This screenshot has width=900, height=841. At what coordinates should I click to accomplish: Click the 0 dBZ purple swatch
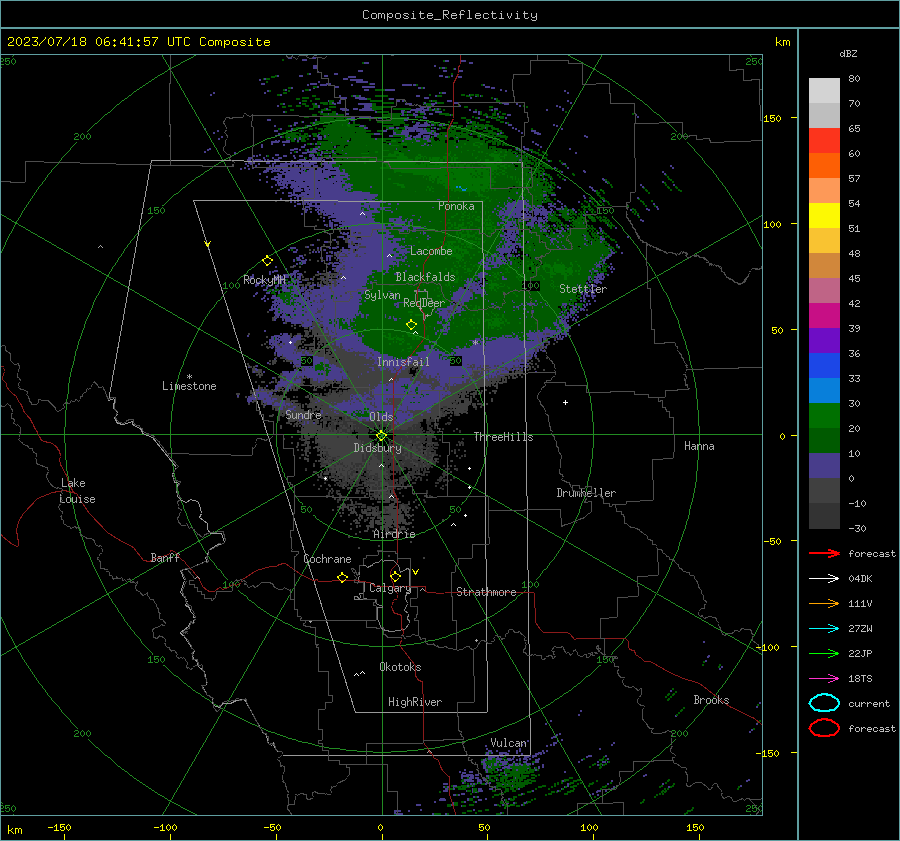(x=824, y=466)
